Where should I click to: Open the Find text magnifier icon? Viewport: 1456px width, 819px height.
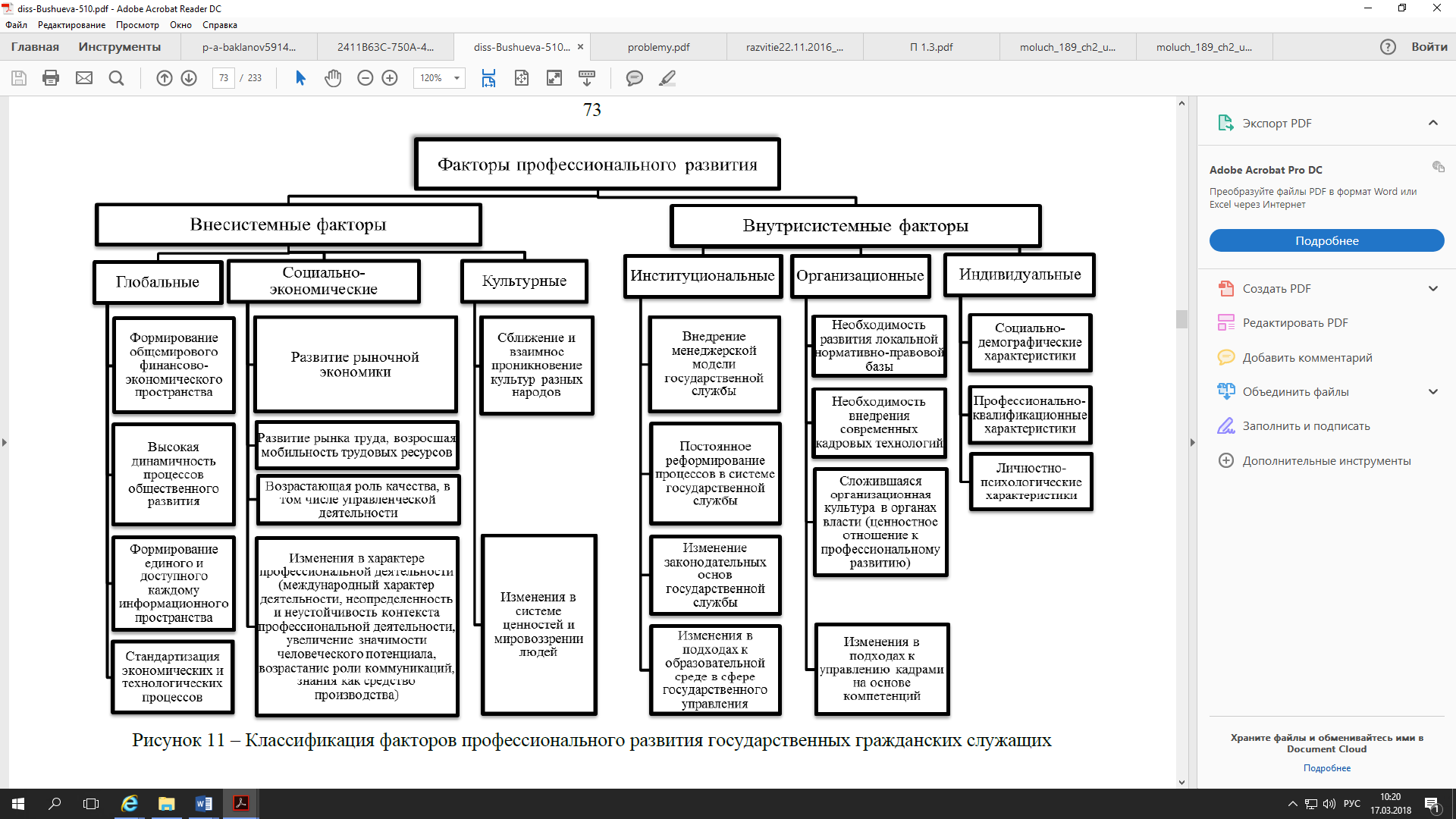116,78
